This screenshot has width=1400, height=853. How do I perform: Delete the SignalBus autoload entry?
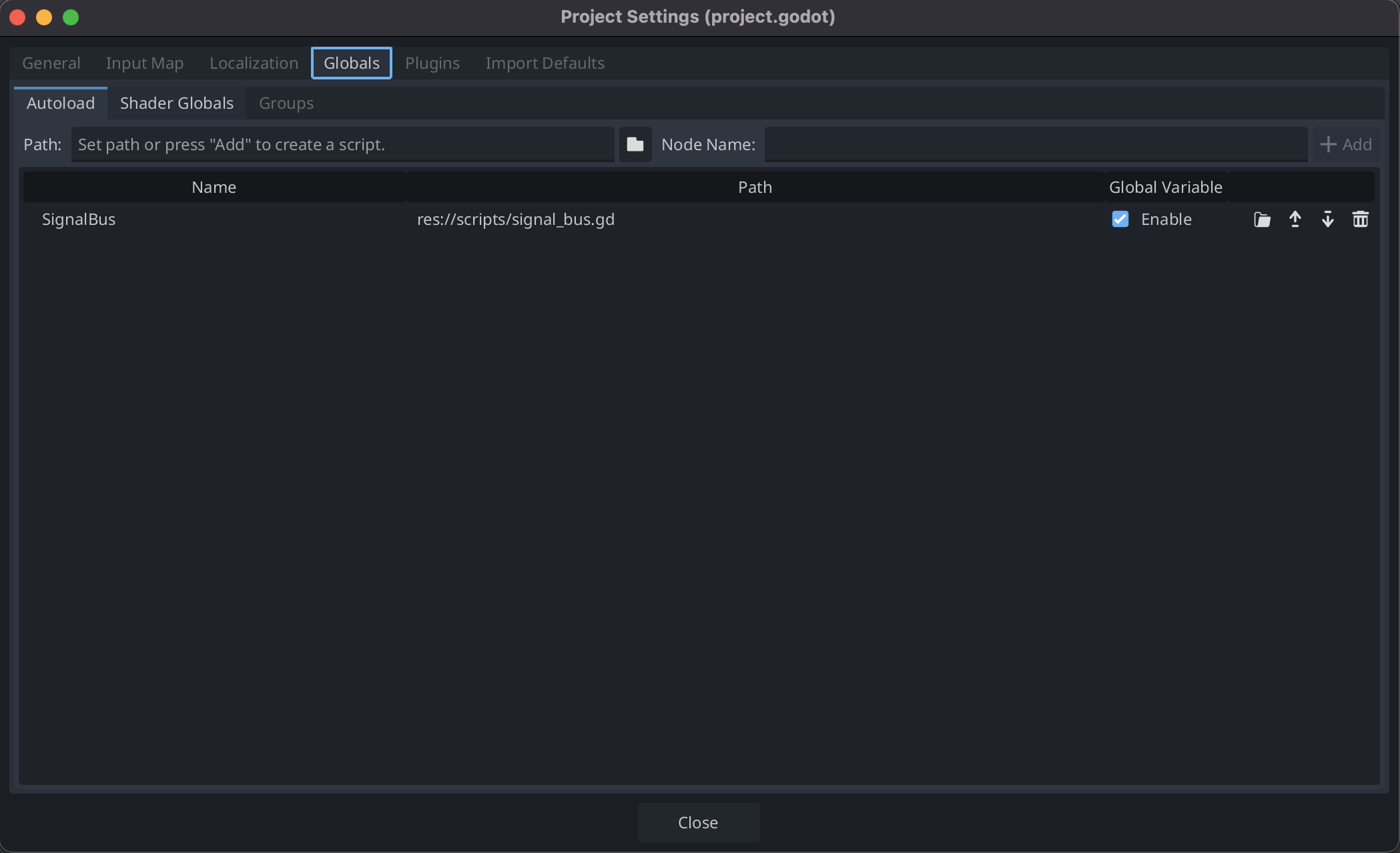[1360, 220]
